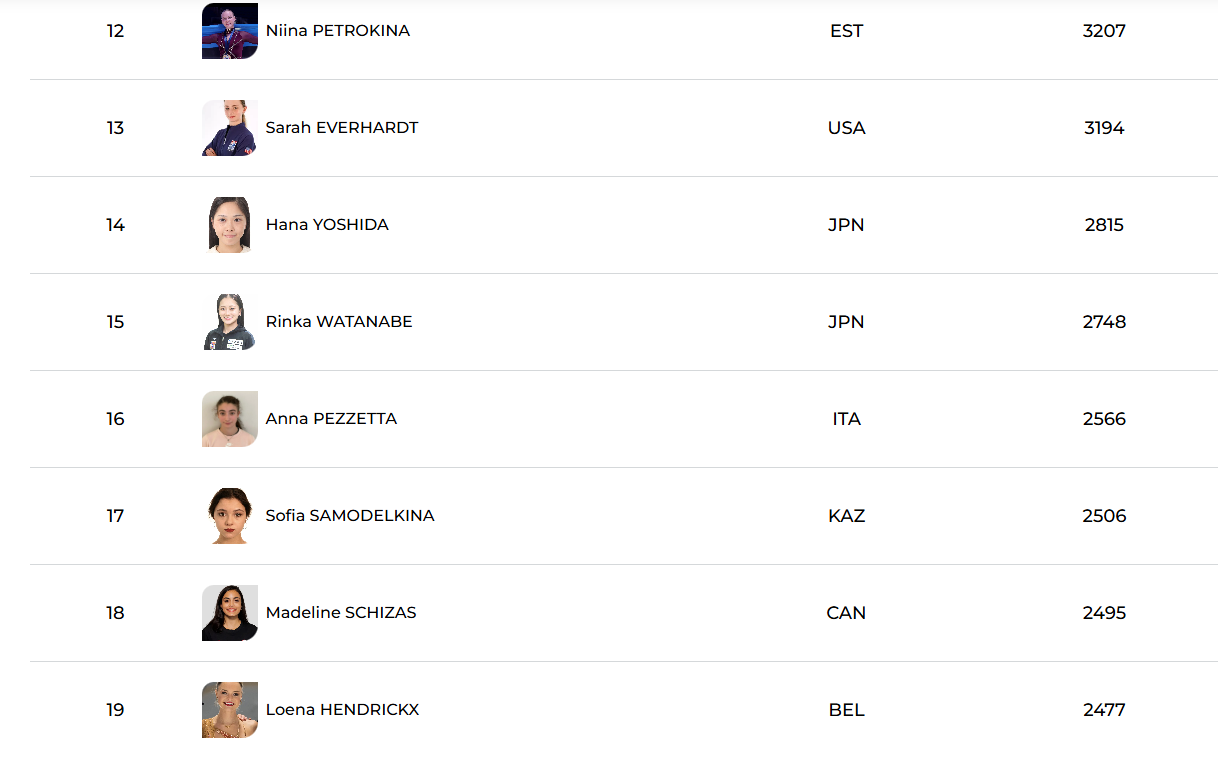Select the Rinka WATANABE name
The height and width of the screenshot is (757, 1218).
(339, 322)
